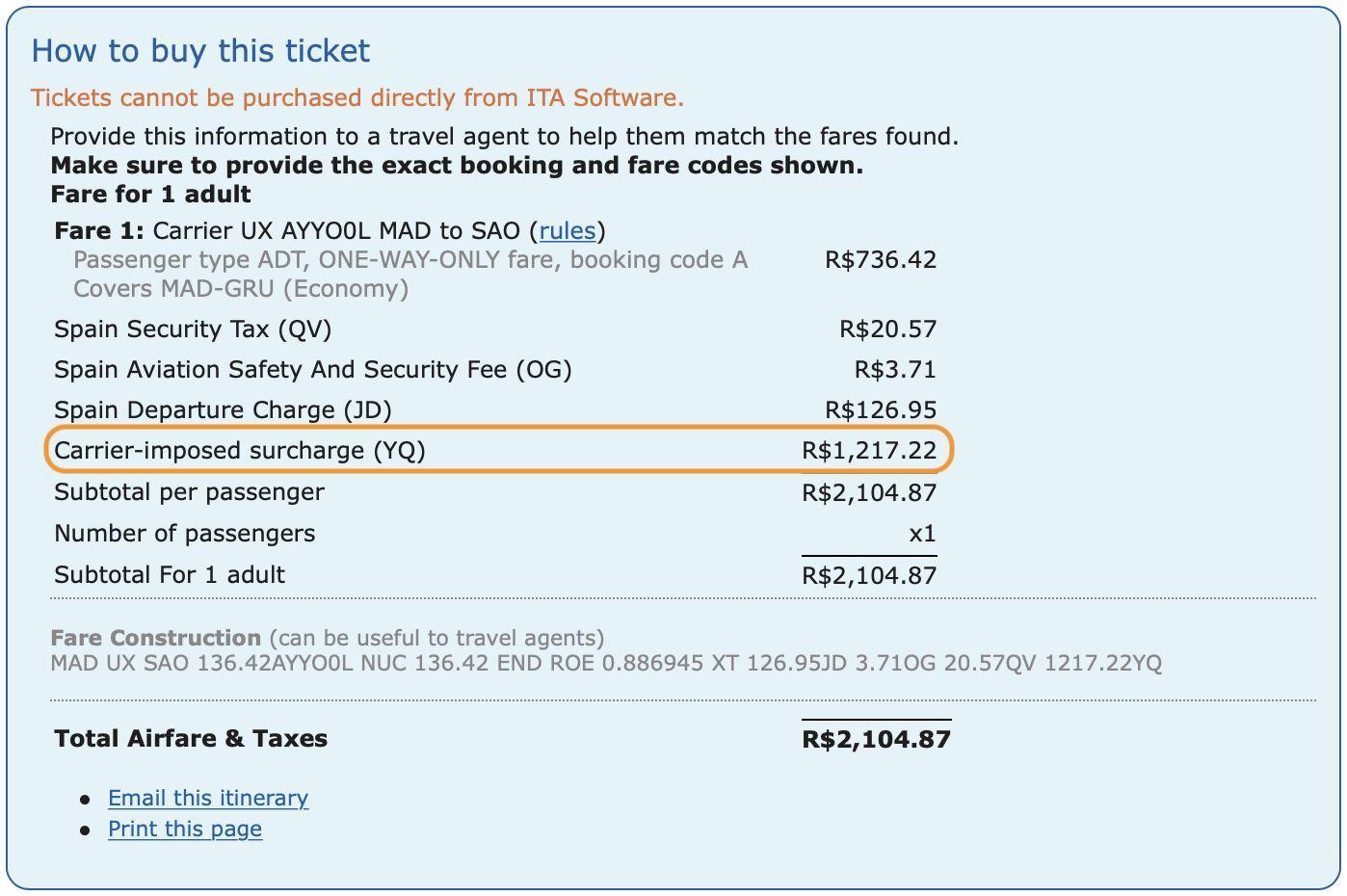1347x896 pixels.
Task: Click the Subtotal per passenger amount
Action: pos(869,492)
